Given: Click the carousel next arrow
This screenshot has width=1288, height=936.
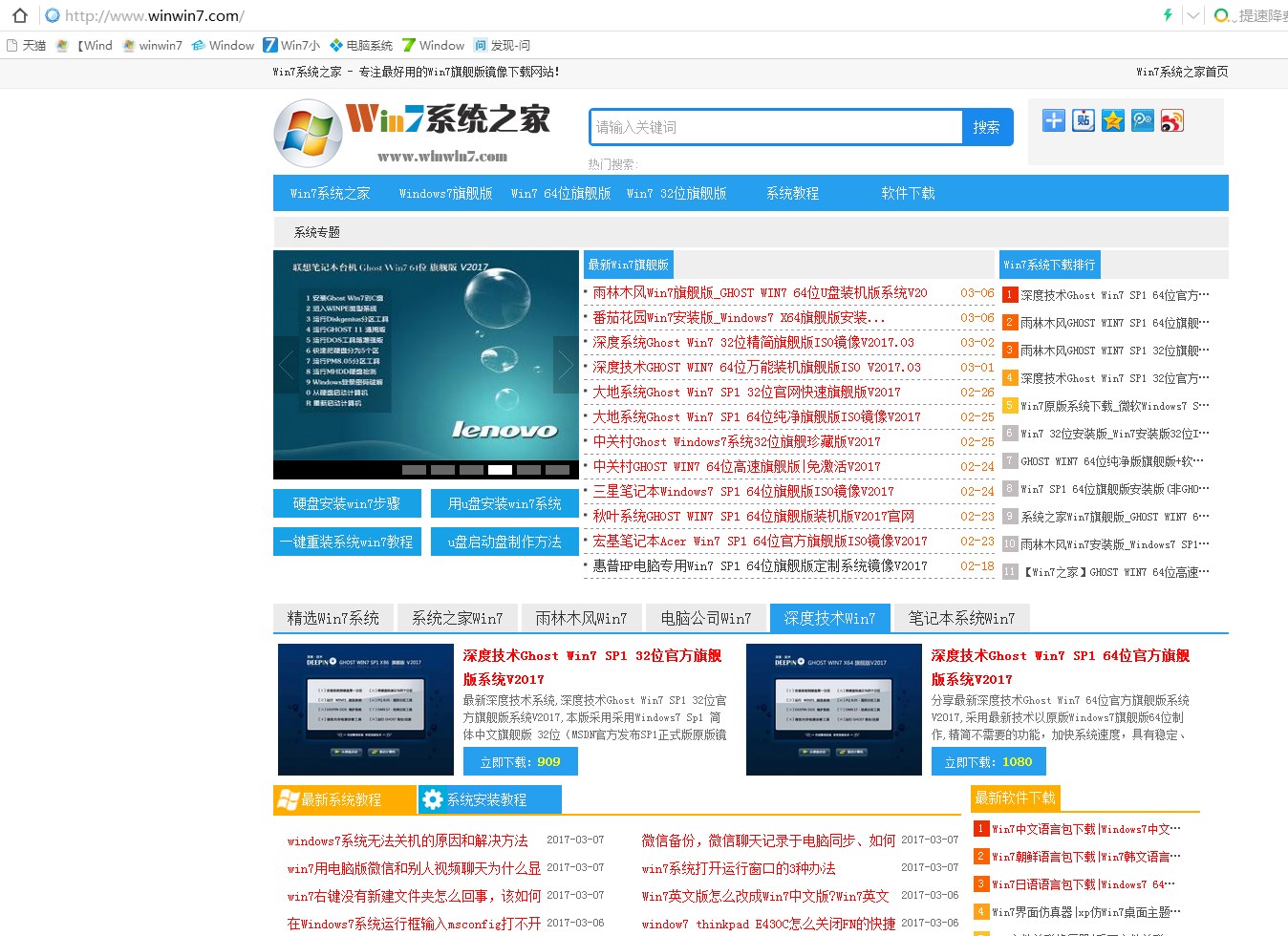Looking at the screenshot, I should (x=567, y=365).
